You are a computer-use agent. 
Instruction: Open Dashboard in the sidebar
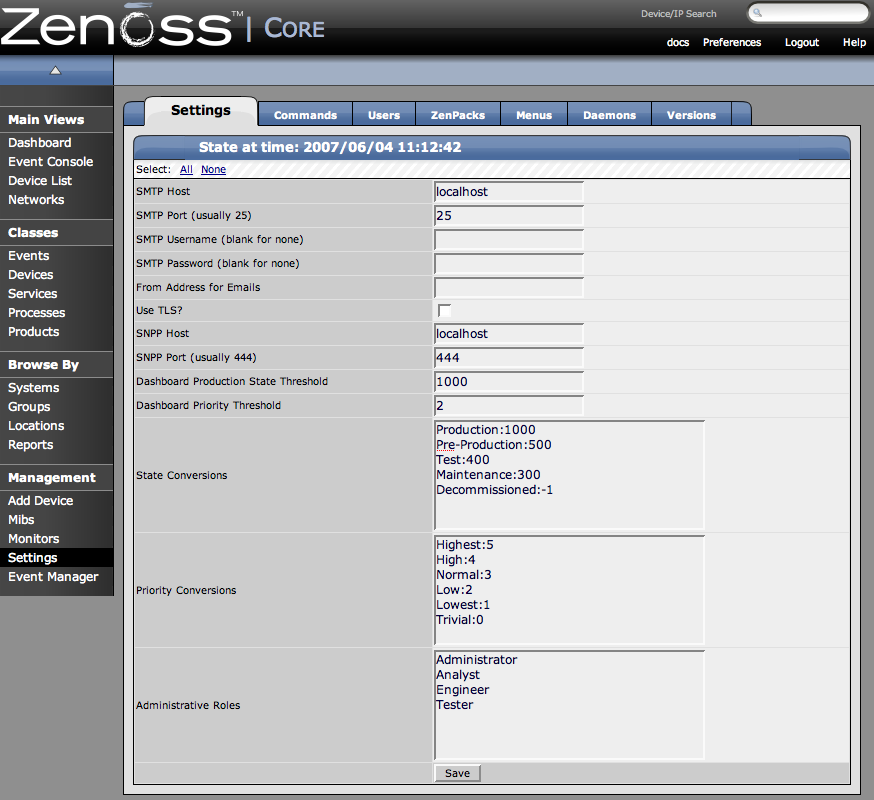40,143
